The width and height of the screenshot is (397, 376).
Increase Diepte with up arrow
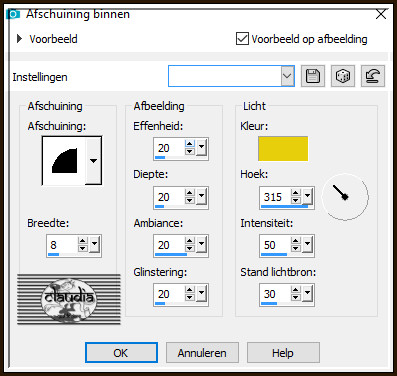pos(190,193)
